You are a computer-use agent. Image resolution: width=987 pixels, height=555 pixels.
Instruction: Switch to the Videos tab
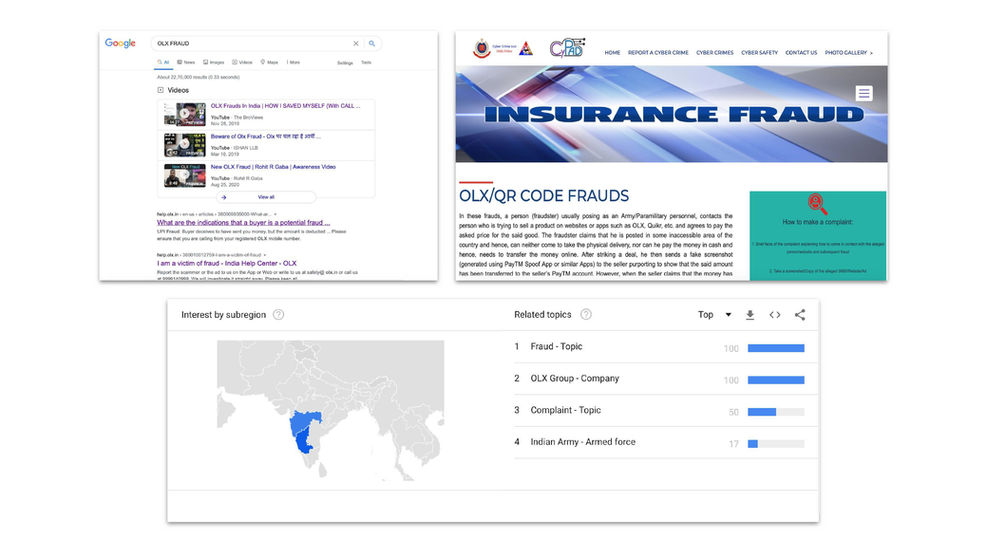click(x=242, y=62)
